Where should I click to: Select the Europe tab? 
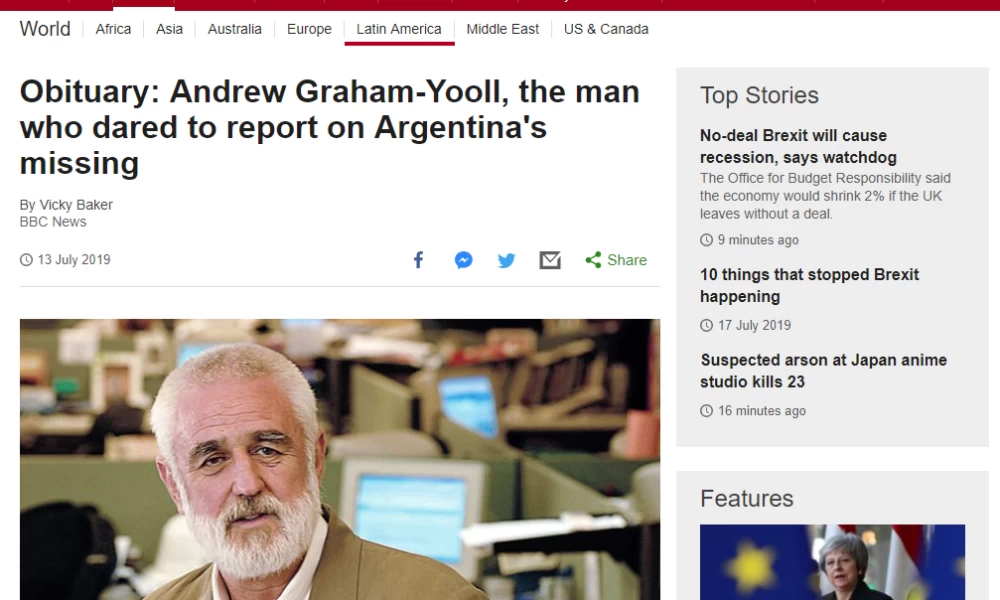309,29
